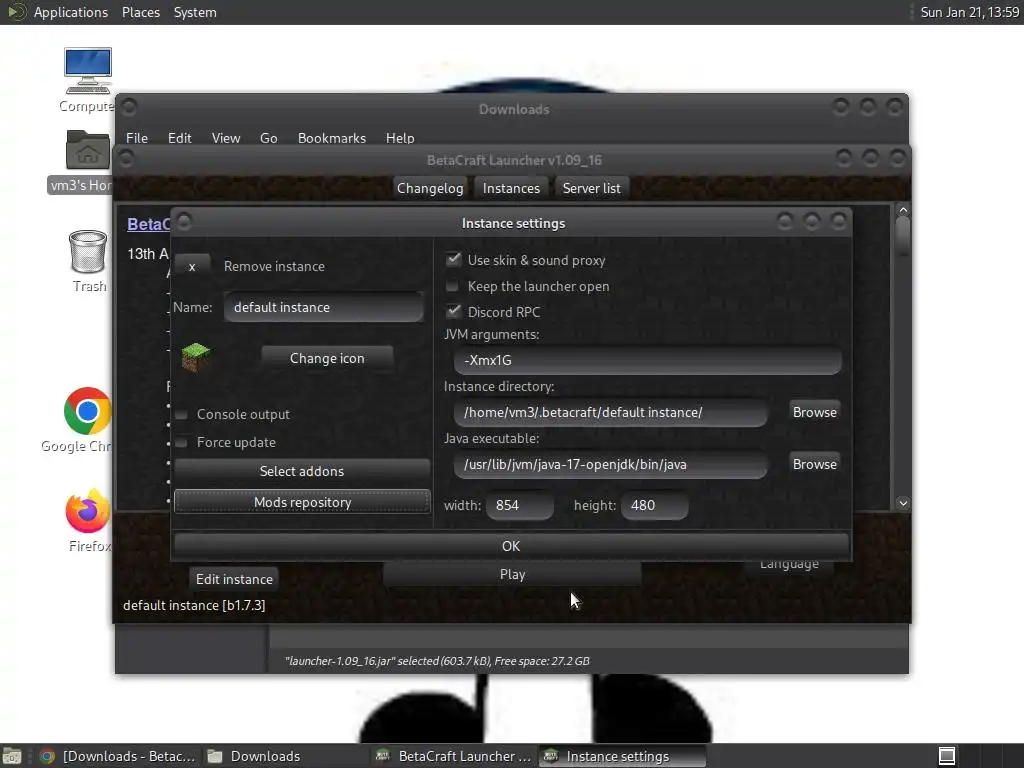Click the clock showing Sun Jan 21

click(x=969, y=12)
